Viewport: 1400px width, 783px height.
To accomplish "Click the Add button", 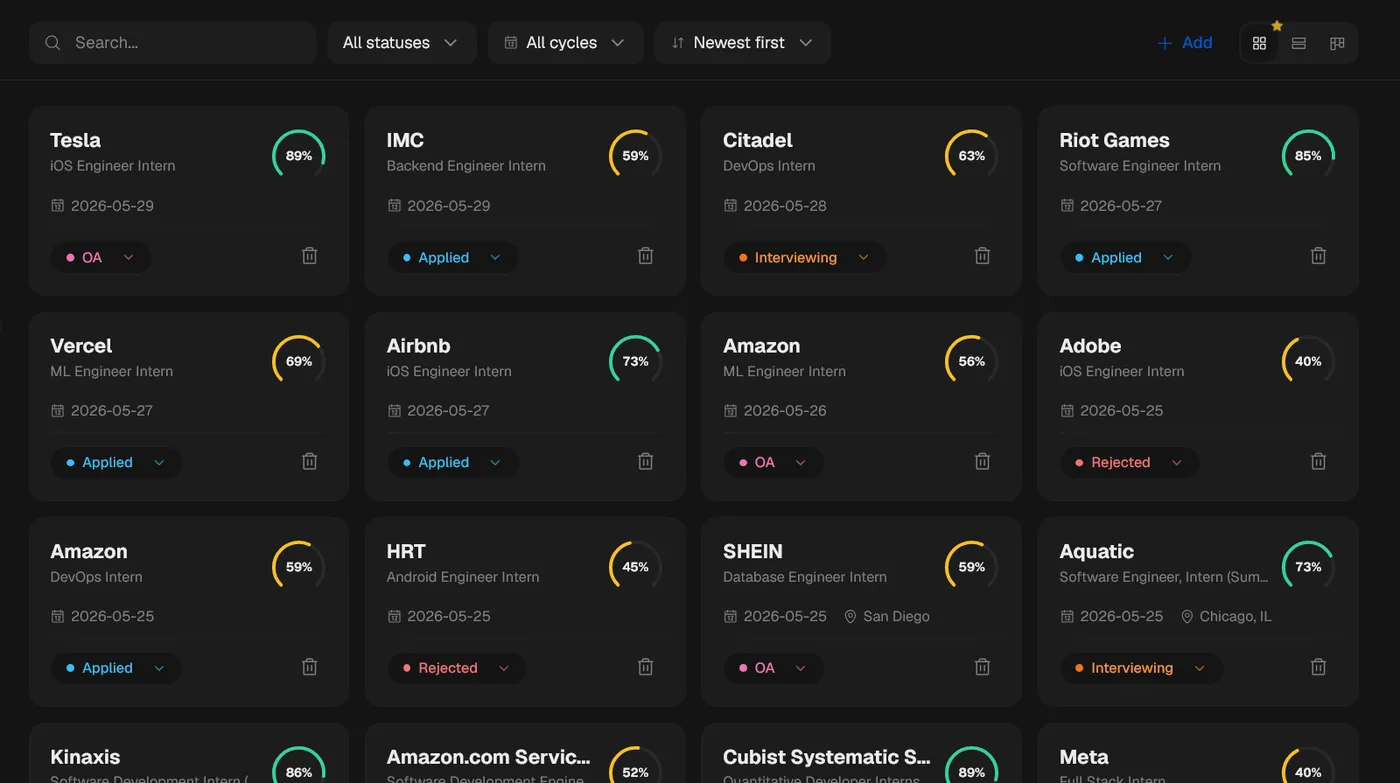I will (1185, 43).
